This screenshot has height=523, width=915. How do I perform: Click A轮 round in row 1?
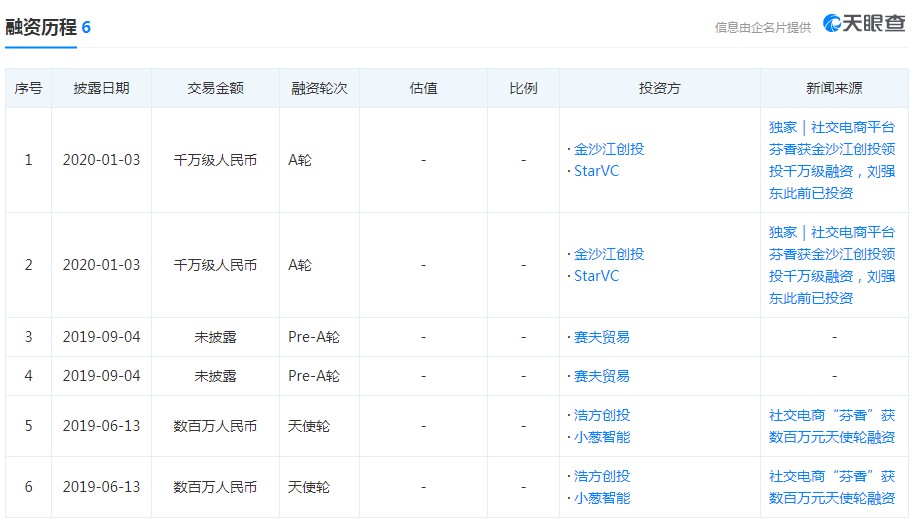pyautogui.click(x=300, y=160)
